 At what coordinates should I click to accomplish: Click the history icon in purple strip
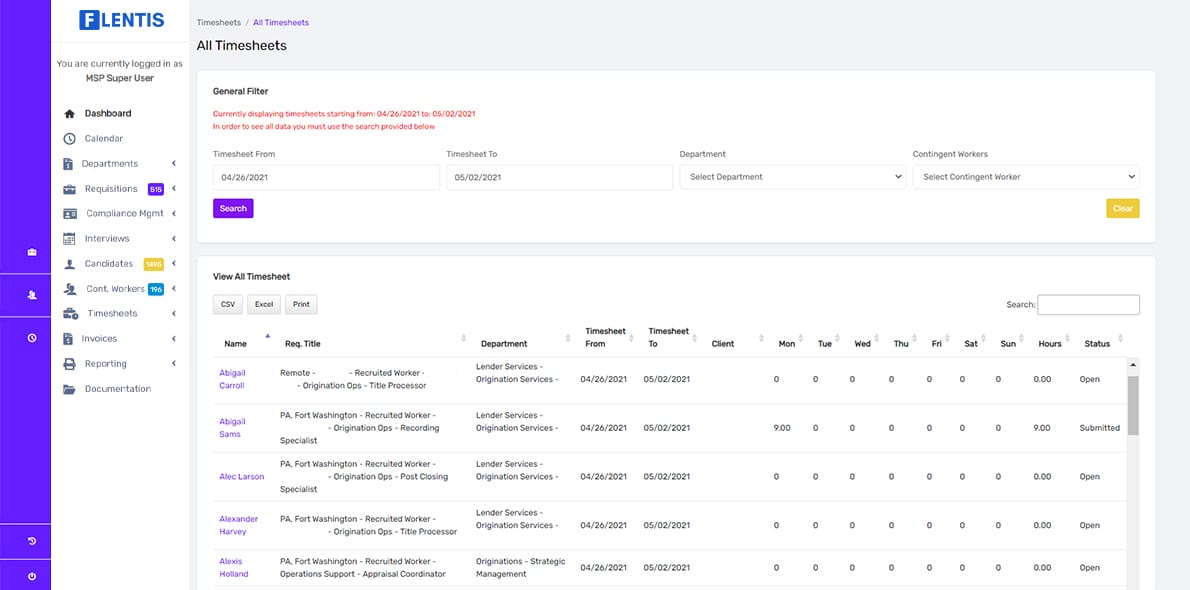[x=32, y=541]
